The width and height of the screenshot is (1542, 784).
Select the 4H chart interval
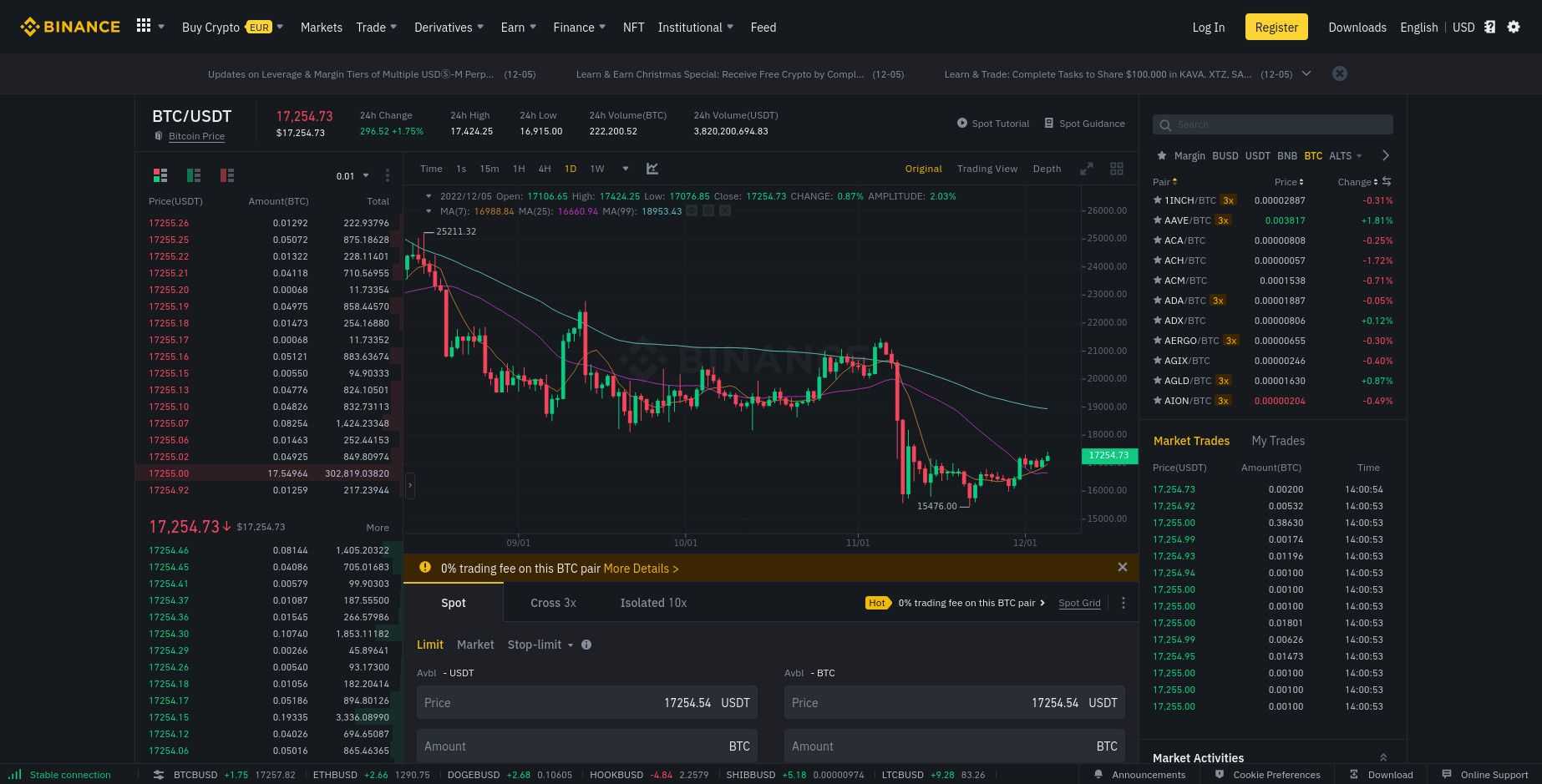(545, 169)
